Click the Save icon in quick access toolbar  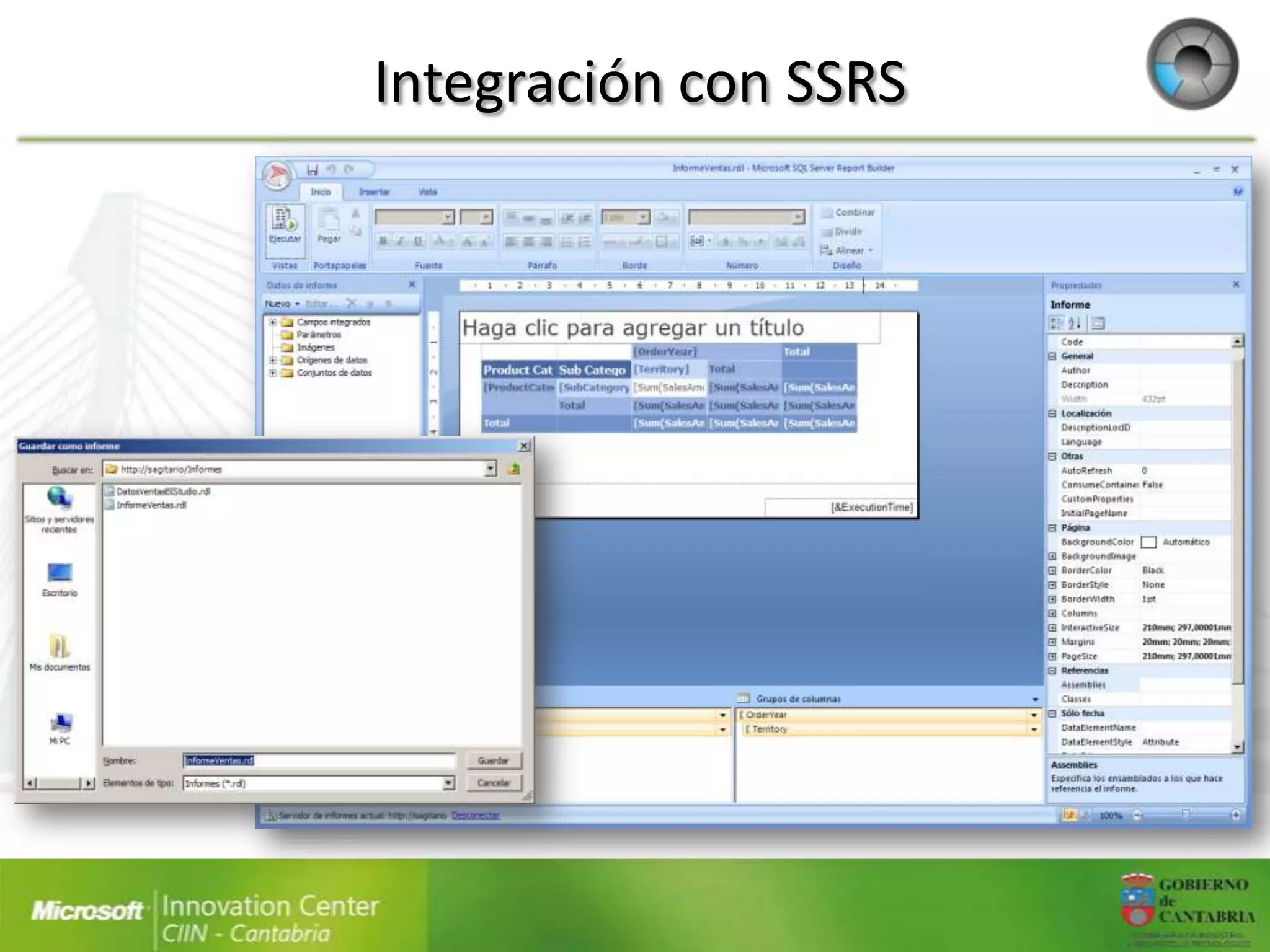313,169
